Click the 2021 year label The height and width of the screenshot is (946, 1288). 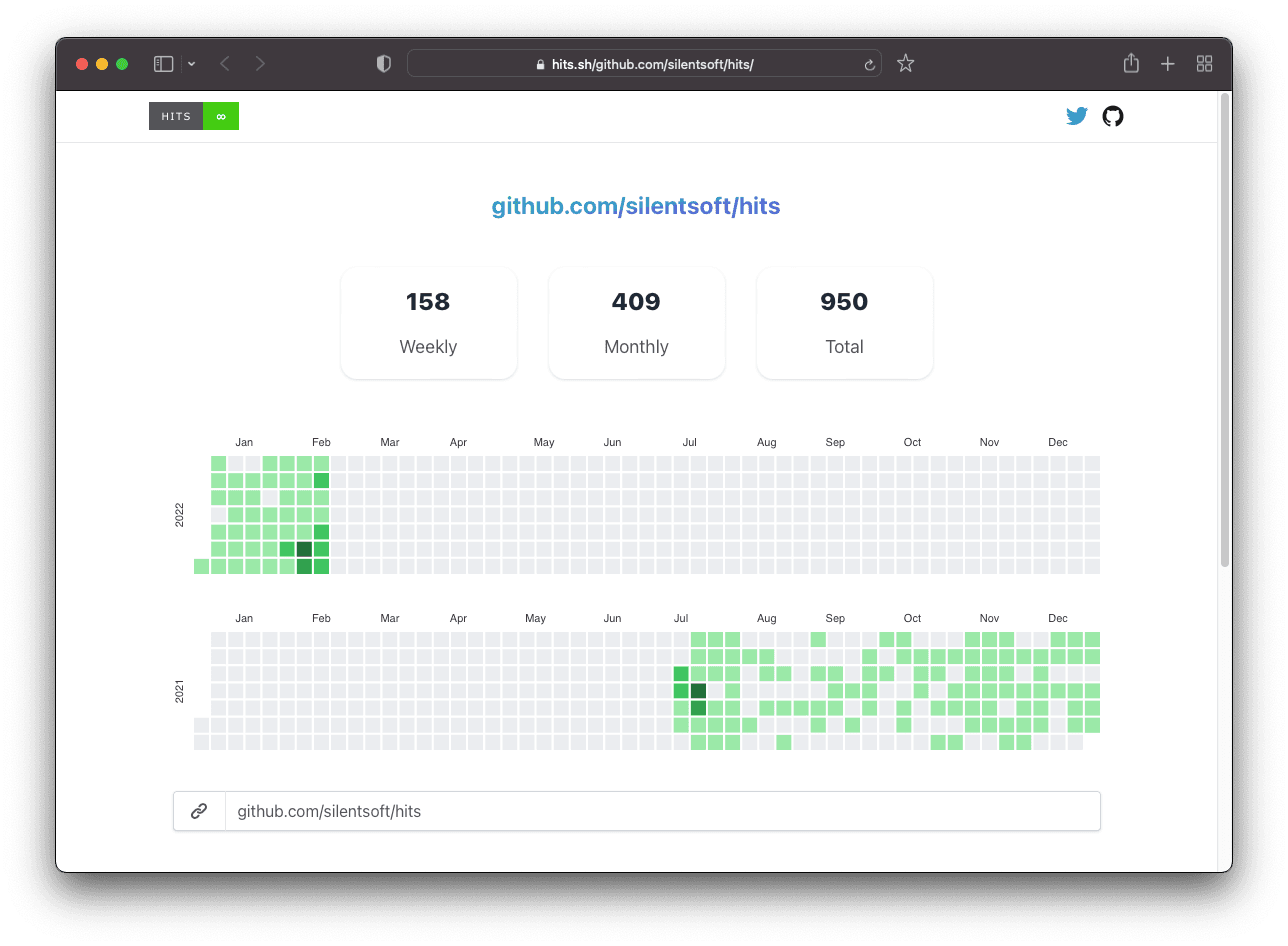point(180,691)
